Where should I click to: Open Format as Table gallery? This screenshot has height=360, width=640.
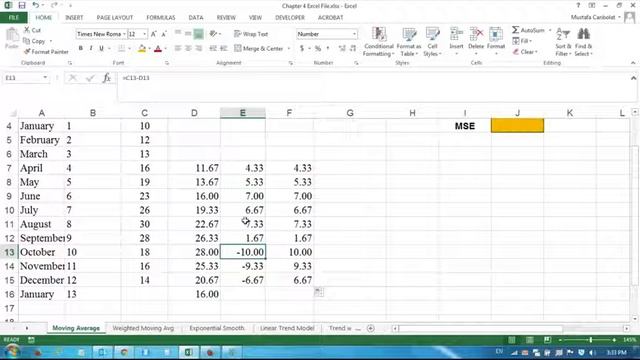(x=409, y=41)
